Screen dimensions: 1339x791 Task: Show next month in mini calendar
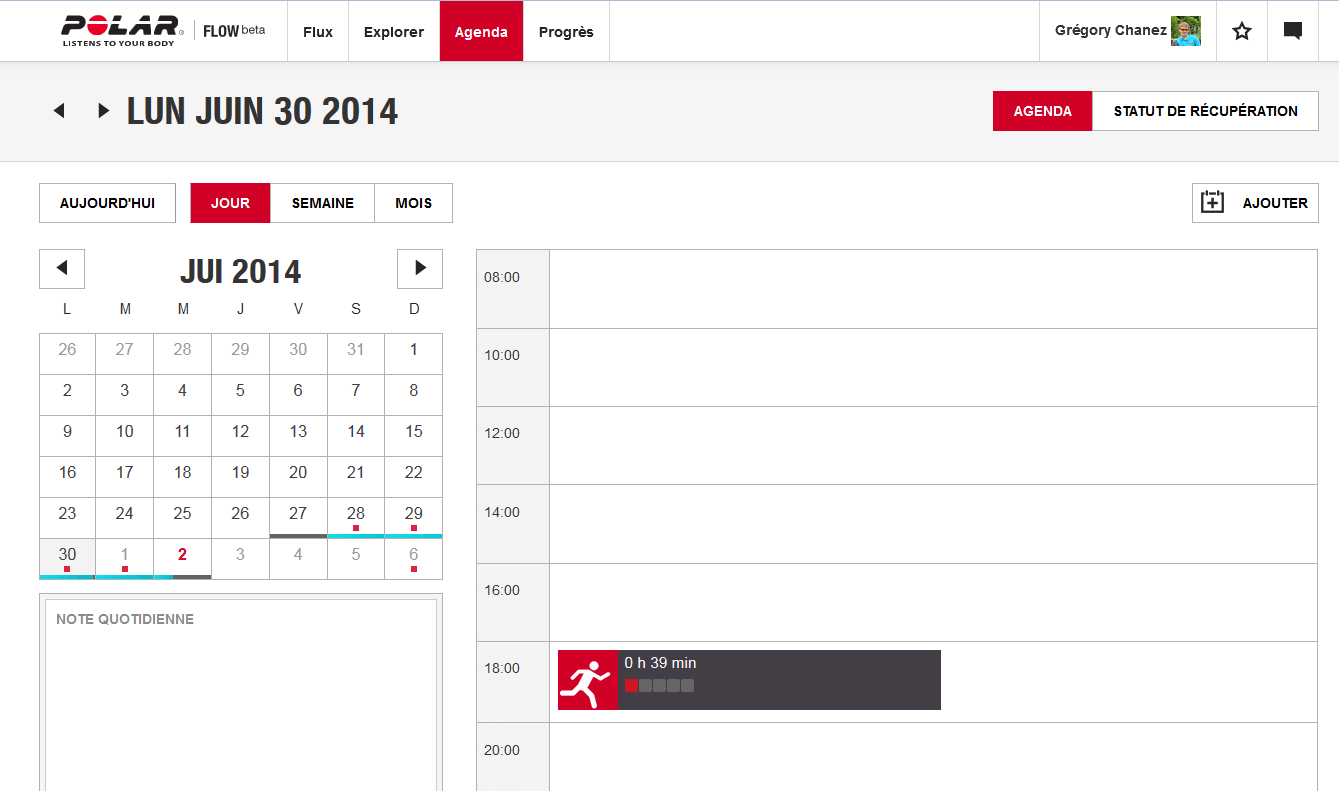coord(420,268)
